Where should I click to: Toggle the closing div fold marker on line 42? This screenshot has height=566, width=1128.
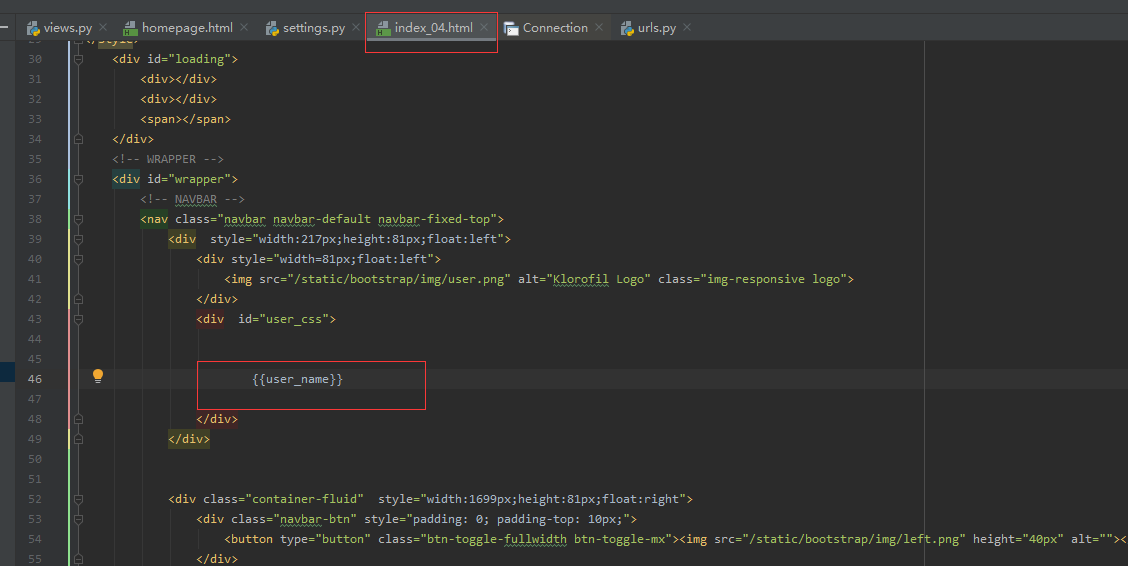[78, 298]
